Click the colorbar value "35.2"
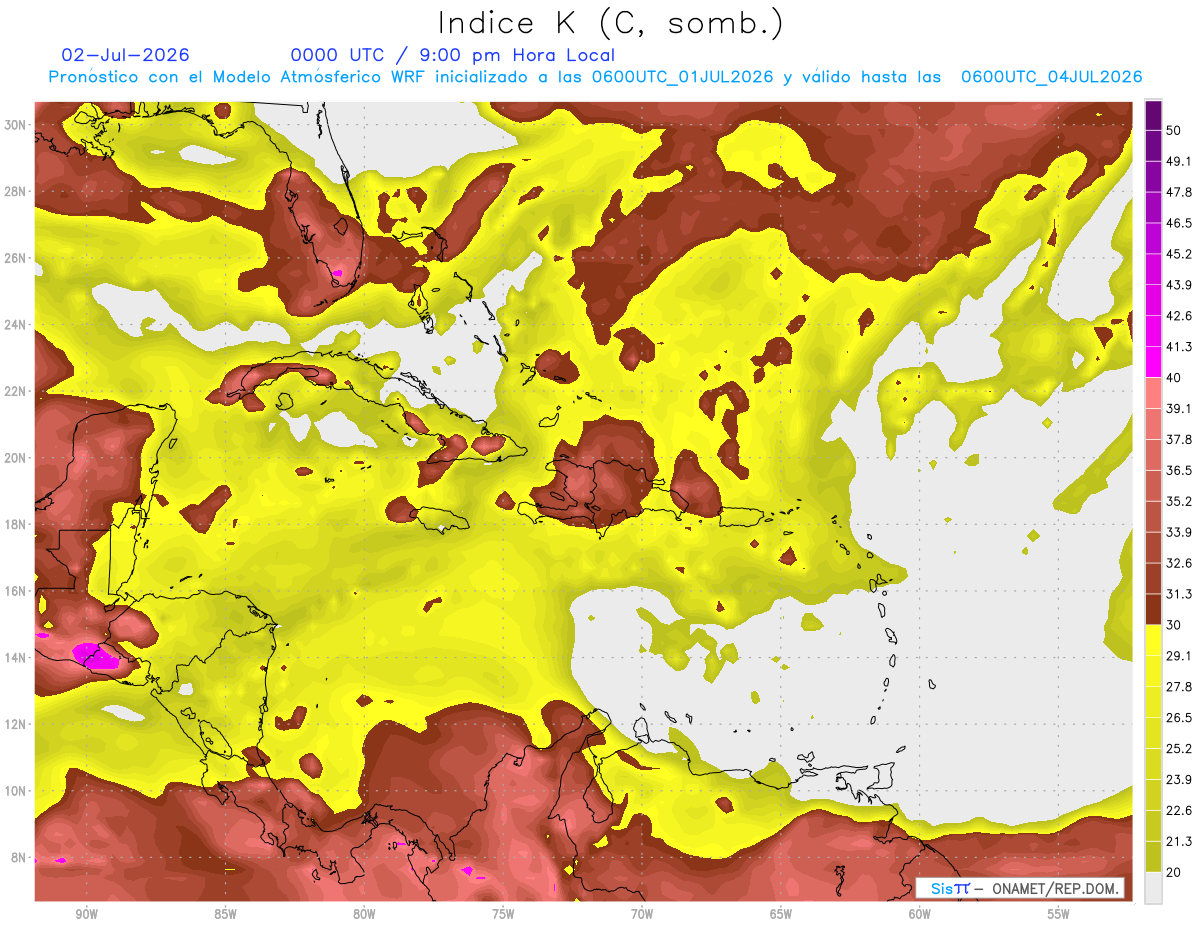Viewport: 1200px width, 927px height. click(x=1178, y=501)
